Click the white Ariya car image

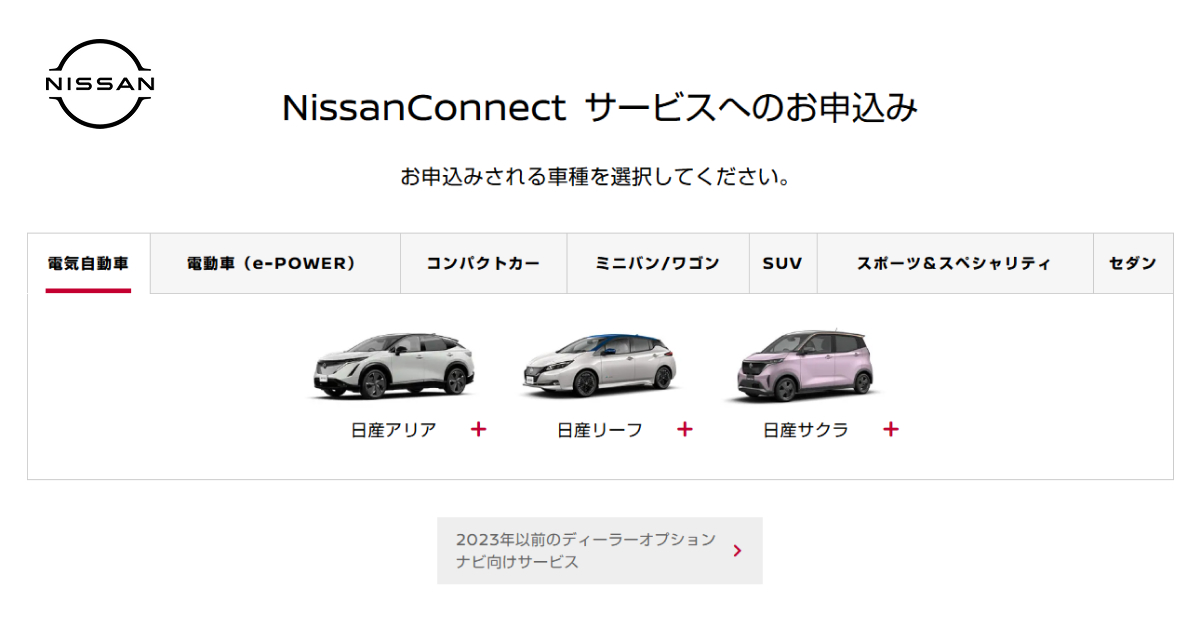394,365
